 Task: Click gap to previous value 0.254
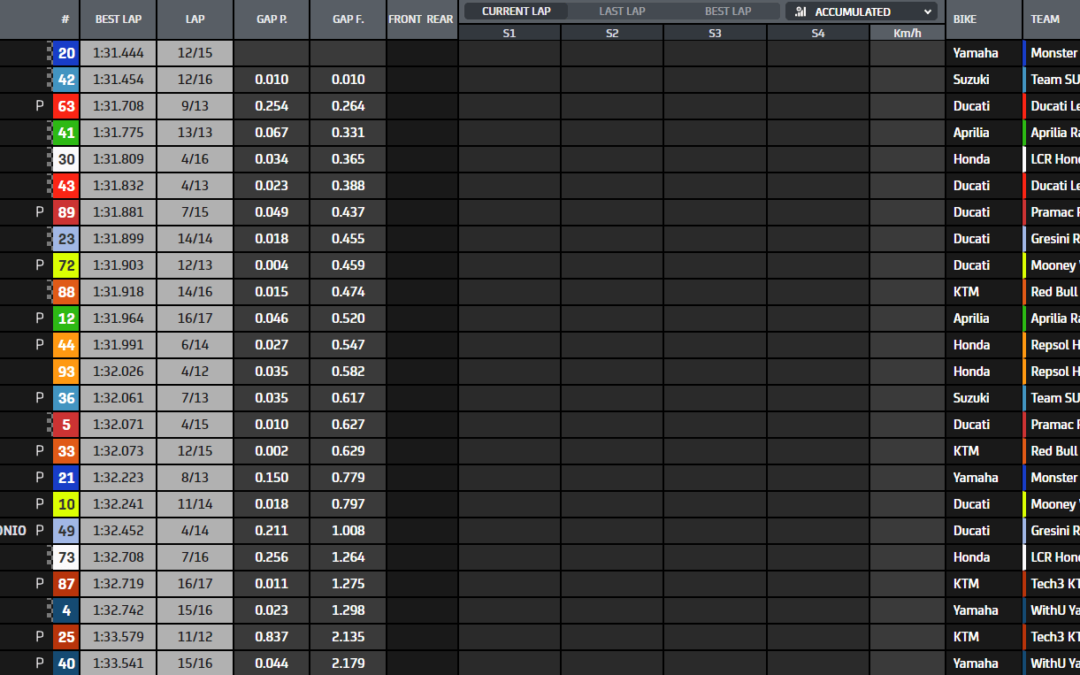(x=271, y=106)
